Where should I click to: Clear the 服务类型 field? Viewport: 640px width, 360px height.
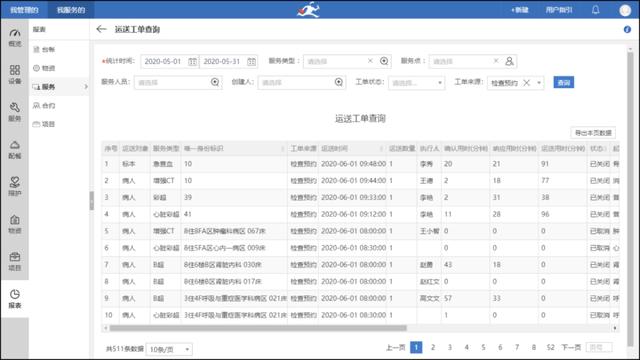click(370, 61)
